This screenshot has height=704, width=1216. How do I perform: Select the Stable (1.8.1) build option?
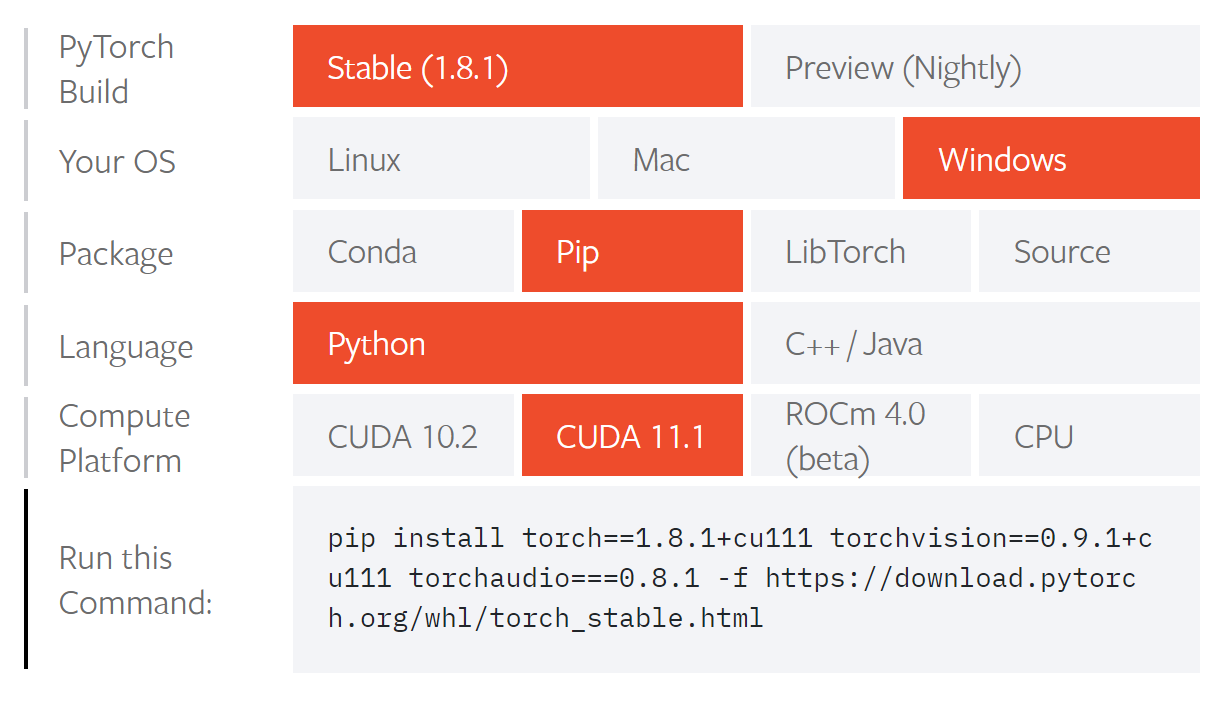tap(517, 66)
